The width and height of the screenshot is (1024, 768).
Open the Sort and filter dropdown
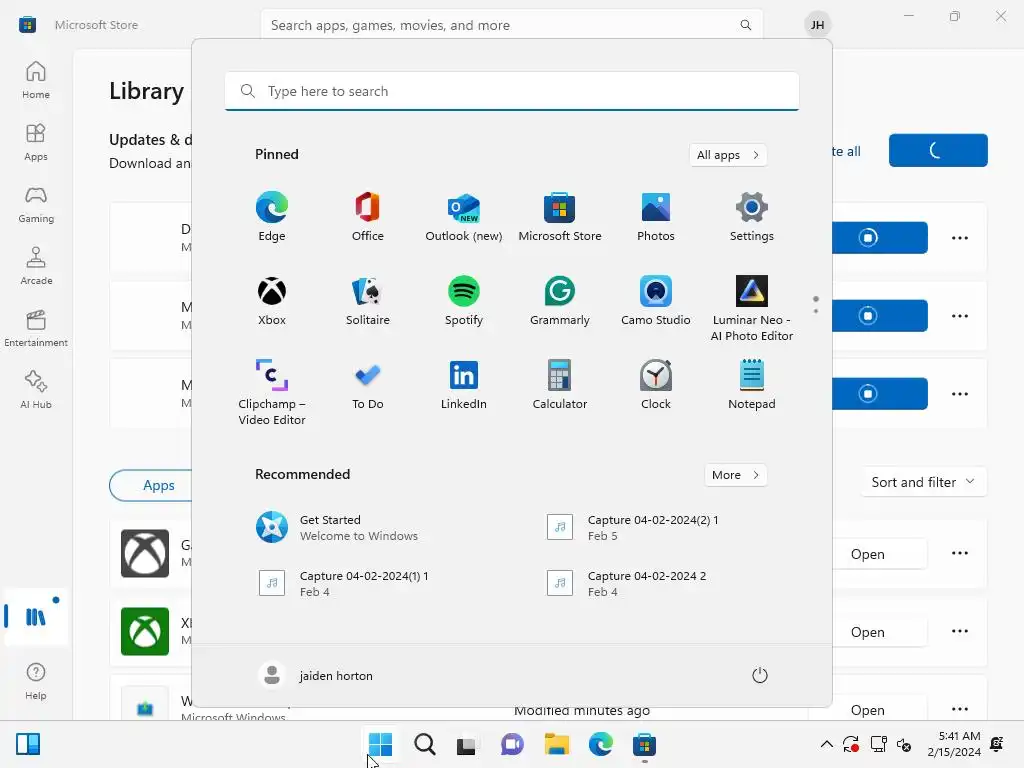(x=923, y=482)
